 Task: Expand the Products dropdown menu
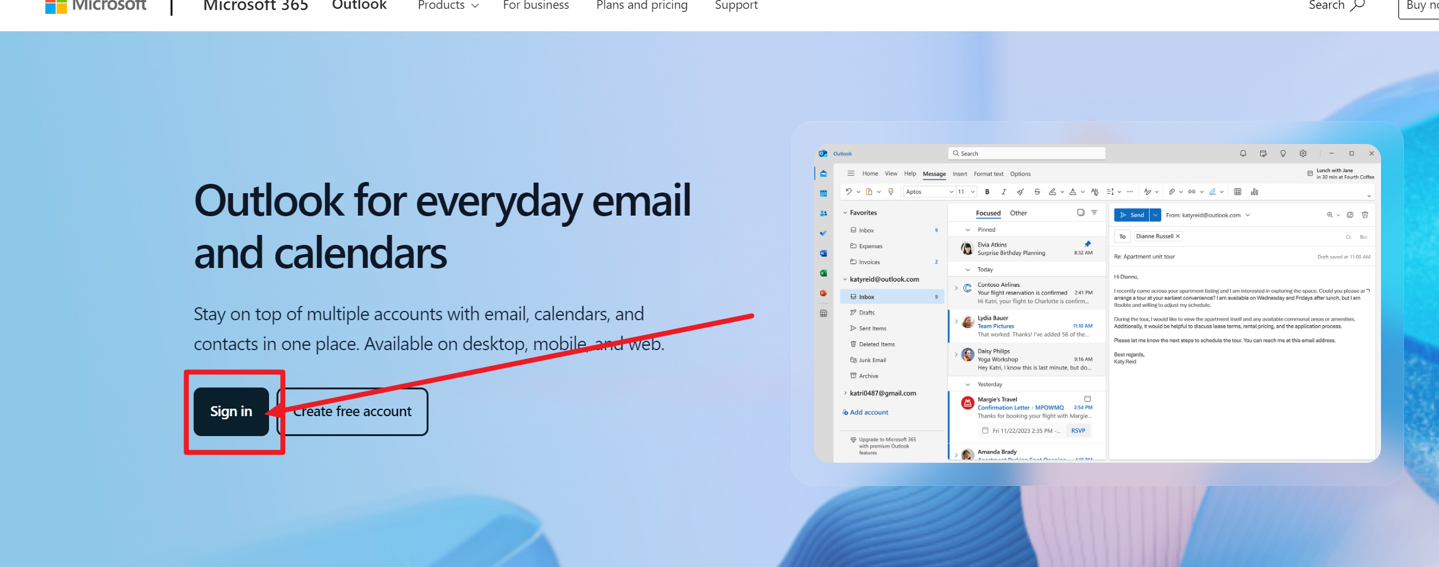pos(448,6)
